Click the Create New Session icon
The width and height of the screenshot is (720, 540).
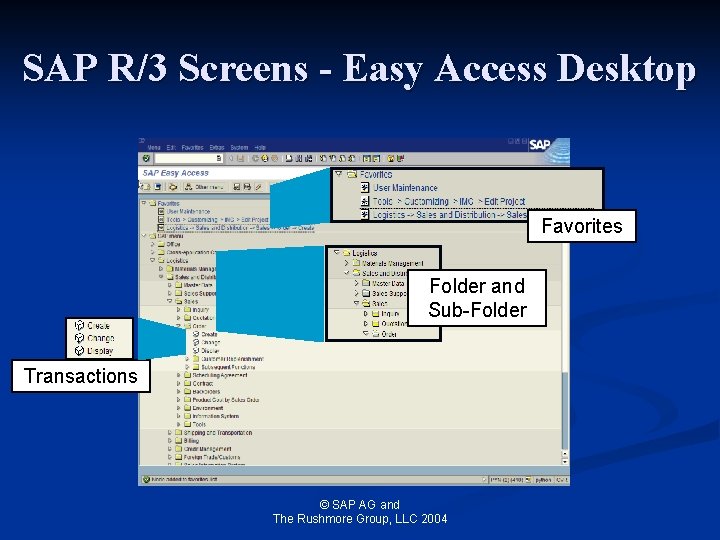[x=366, y=159]
